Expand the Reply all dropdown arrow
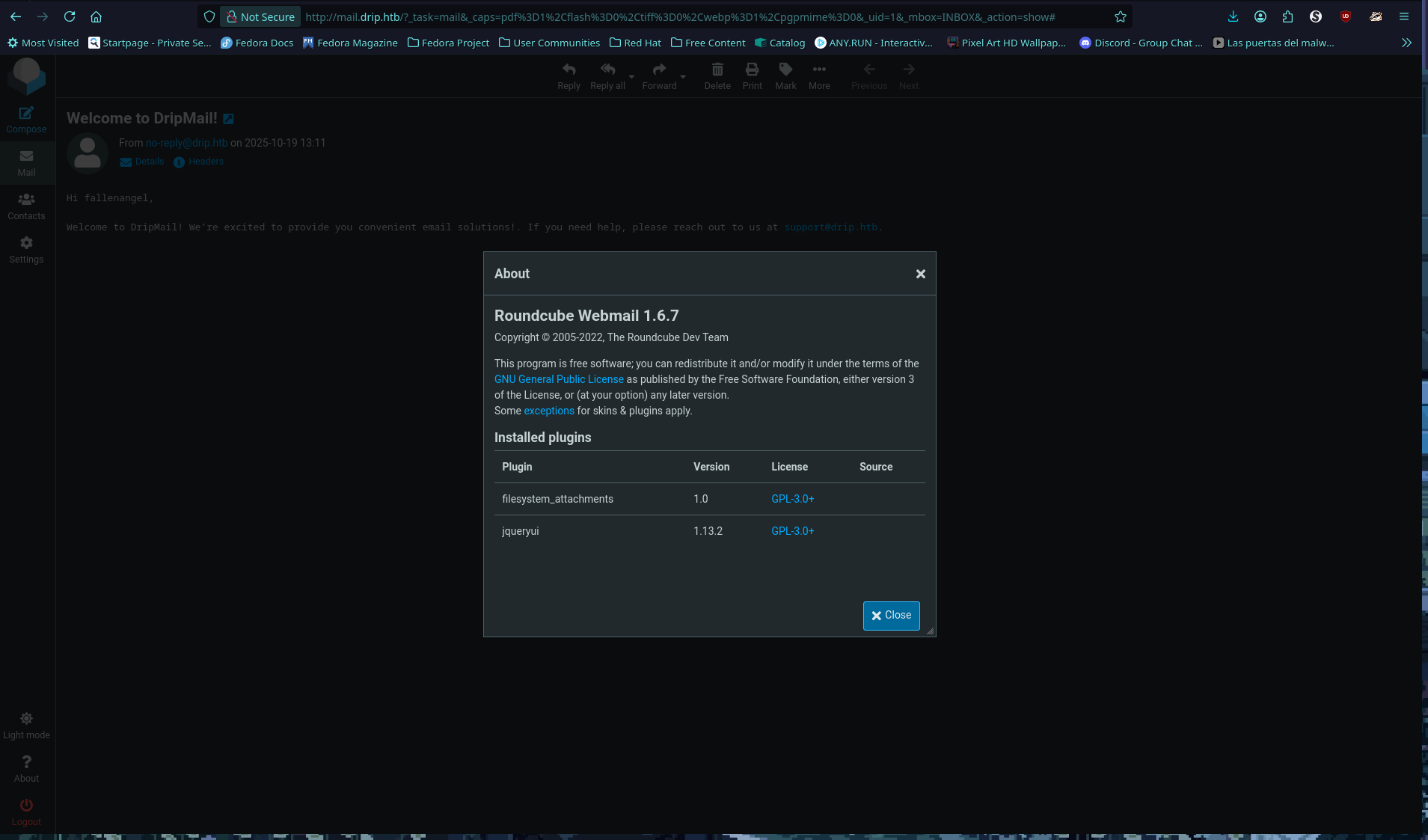Screen dimensions: 1428x840 [x=631, y=76]
